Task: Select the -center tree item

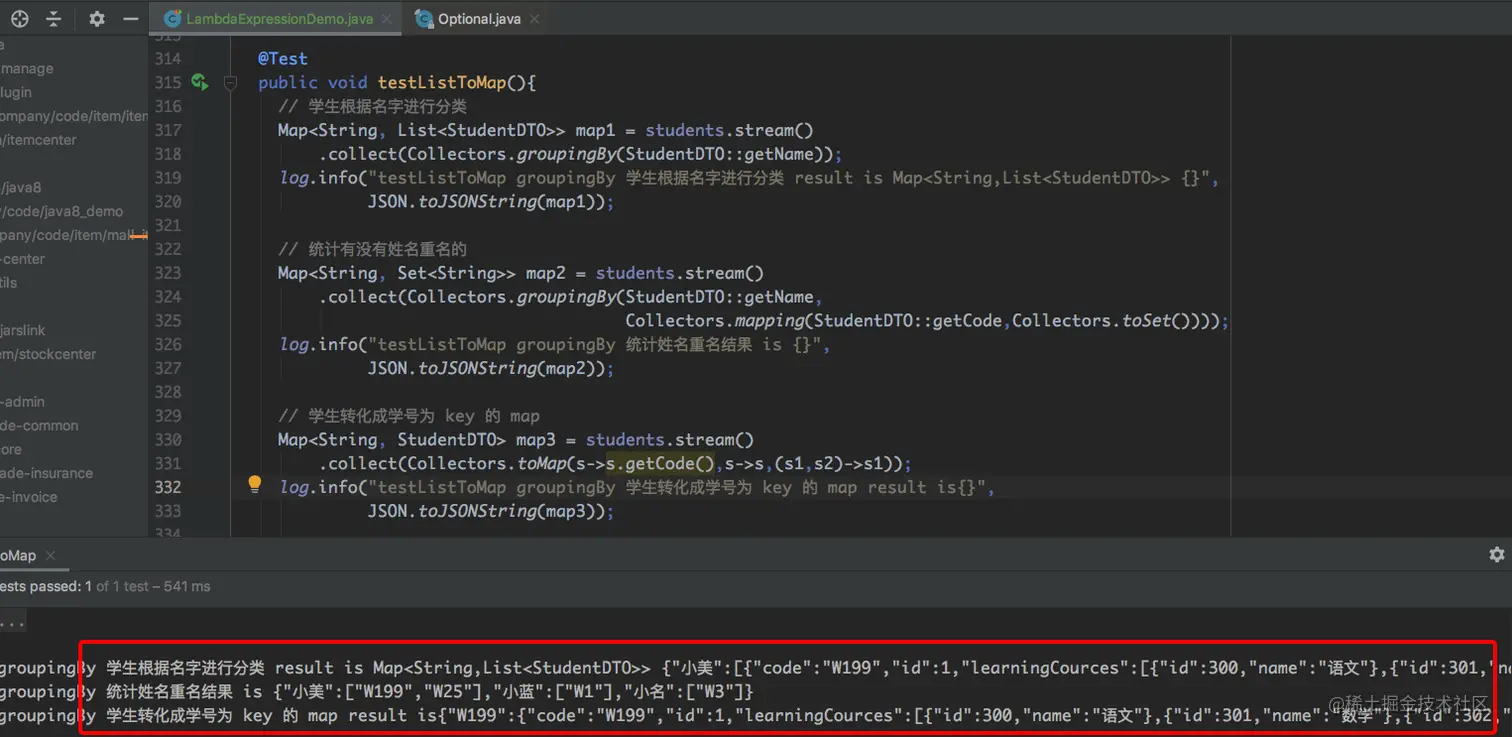Action: [x=23, y=259]
